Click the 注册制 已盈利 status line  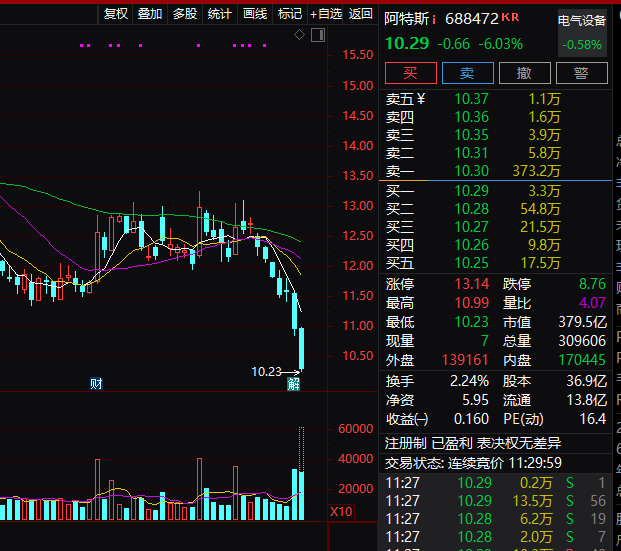(473, 443)
